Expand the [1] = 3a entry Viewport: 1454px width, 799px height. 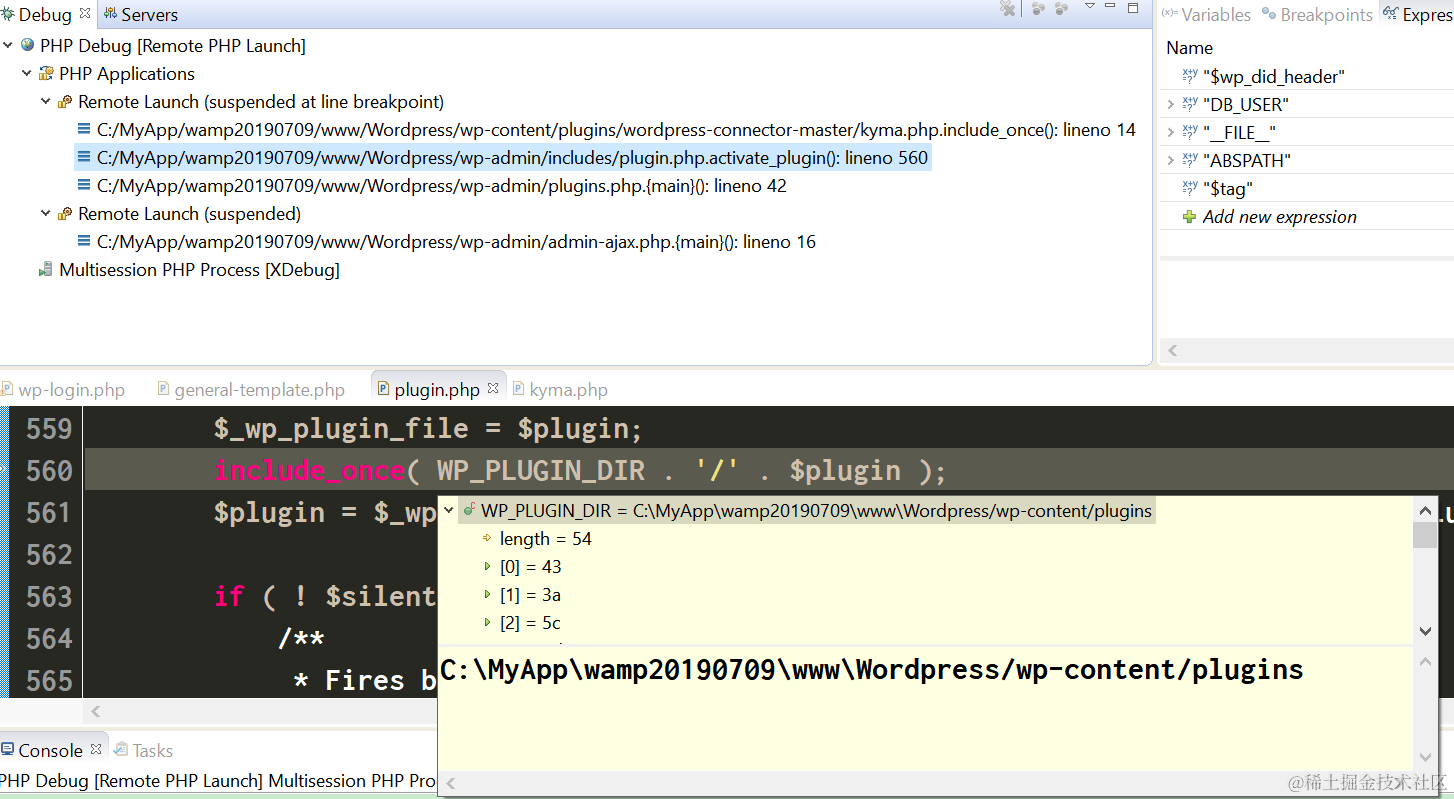(487, 595)
